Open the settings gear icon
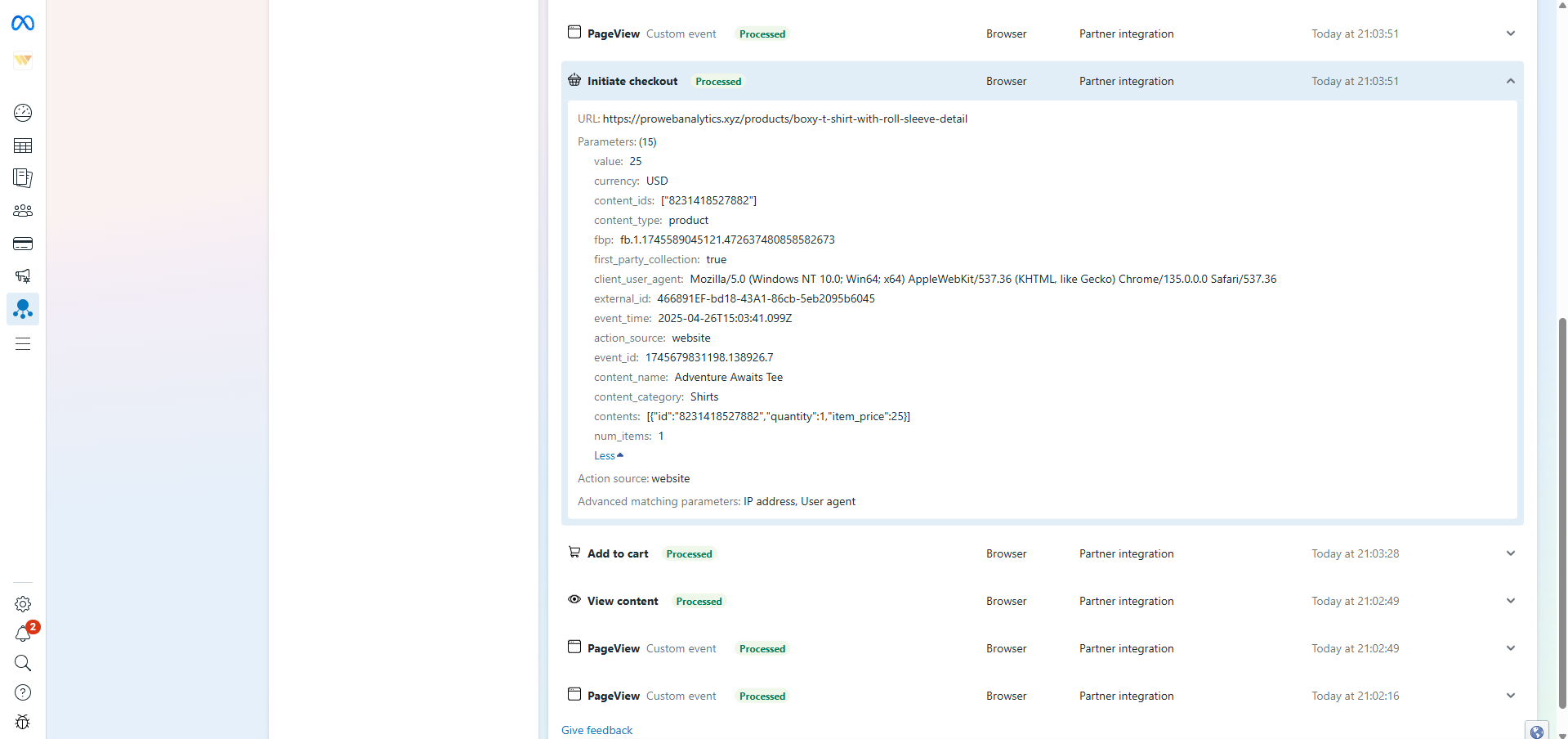Screen dimensions: 1568x739 (x=23, y=604)
